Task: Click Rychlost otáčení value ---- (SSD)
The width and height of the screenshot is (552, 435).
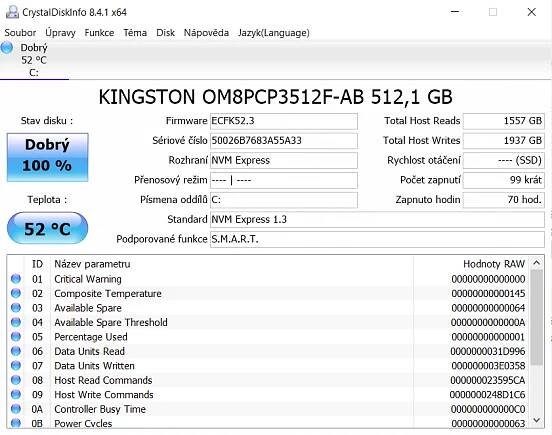Action: 504,160
